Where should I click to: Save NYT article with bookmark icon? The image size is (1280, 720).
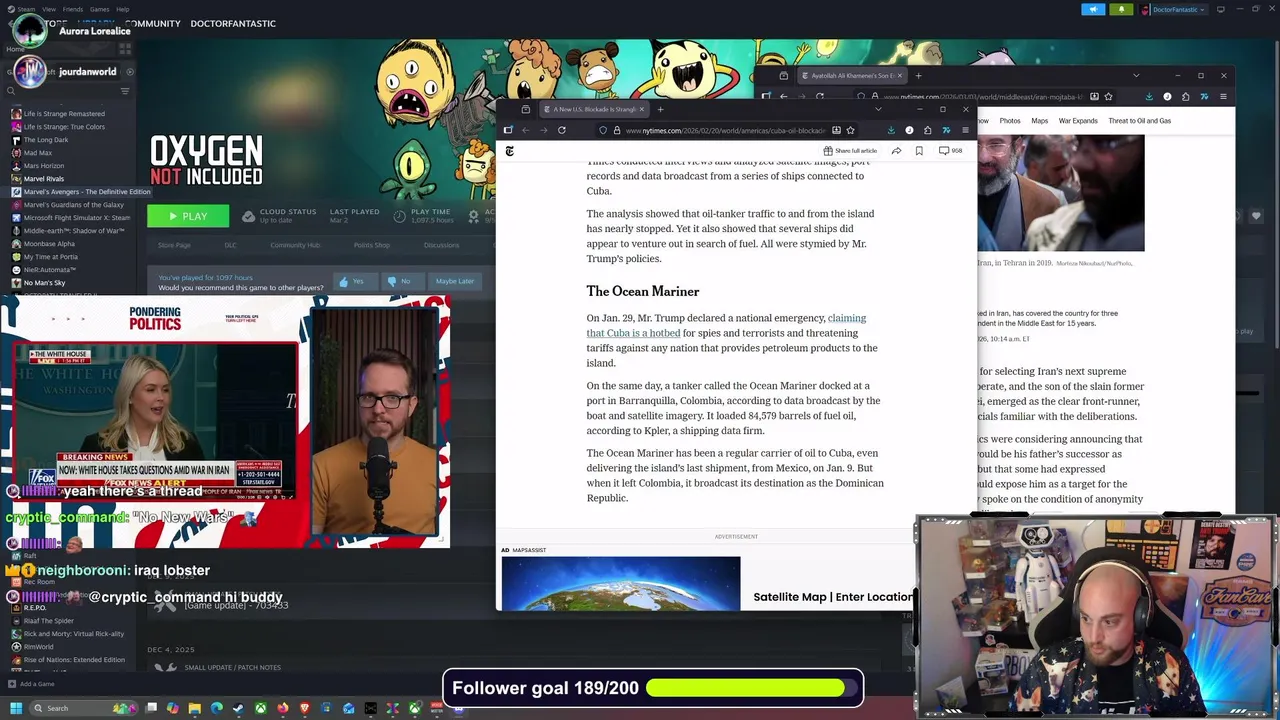click(919, 151)
